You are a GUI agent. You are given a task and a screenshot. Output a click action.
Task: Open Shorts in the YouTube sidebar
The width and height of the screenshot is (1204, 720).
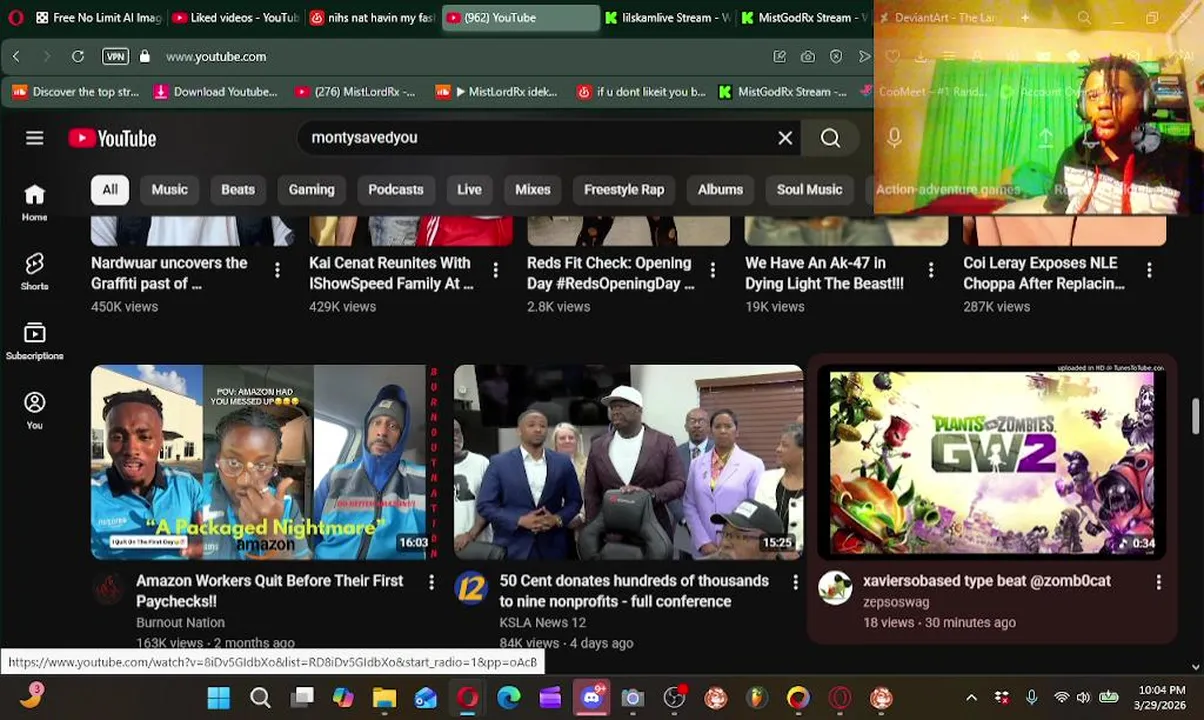coord(35,271)
